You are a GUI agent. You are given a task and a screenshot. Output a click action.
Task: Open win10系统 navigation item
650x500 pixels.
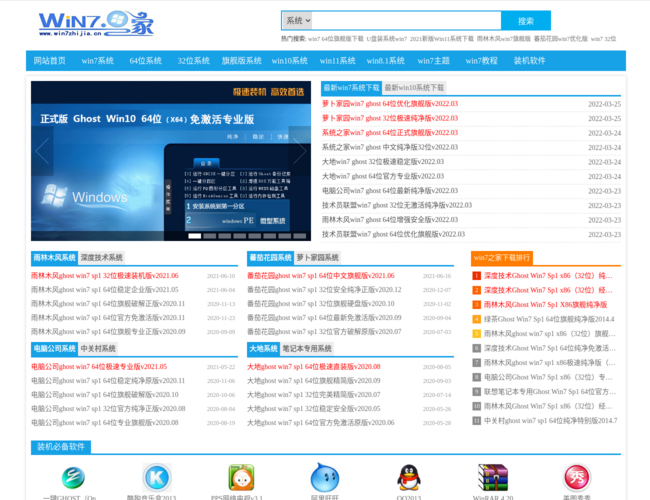290,61
